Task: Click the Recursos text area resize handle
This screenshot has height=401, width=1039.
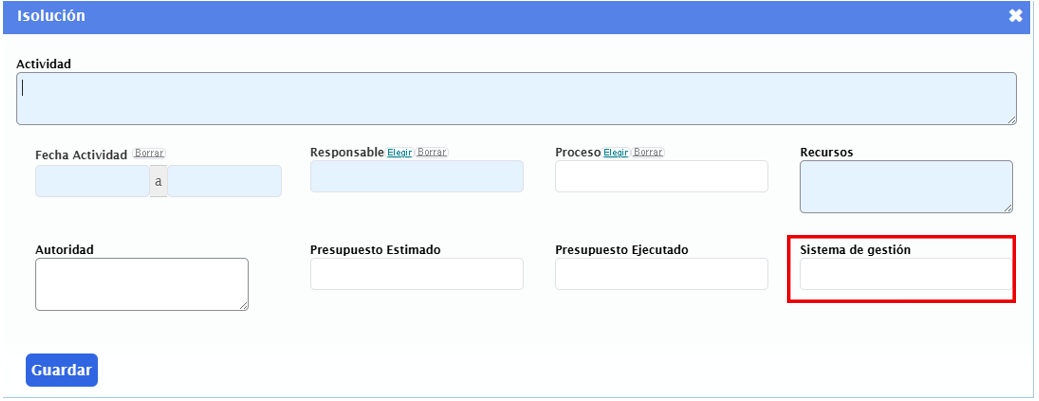Action: [x=1008, y=208]
